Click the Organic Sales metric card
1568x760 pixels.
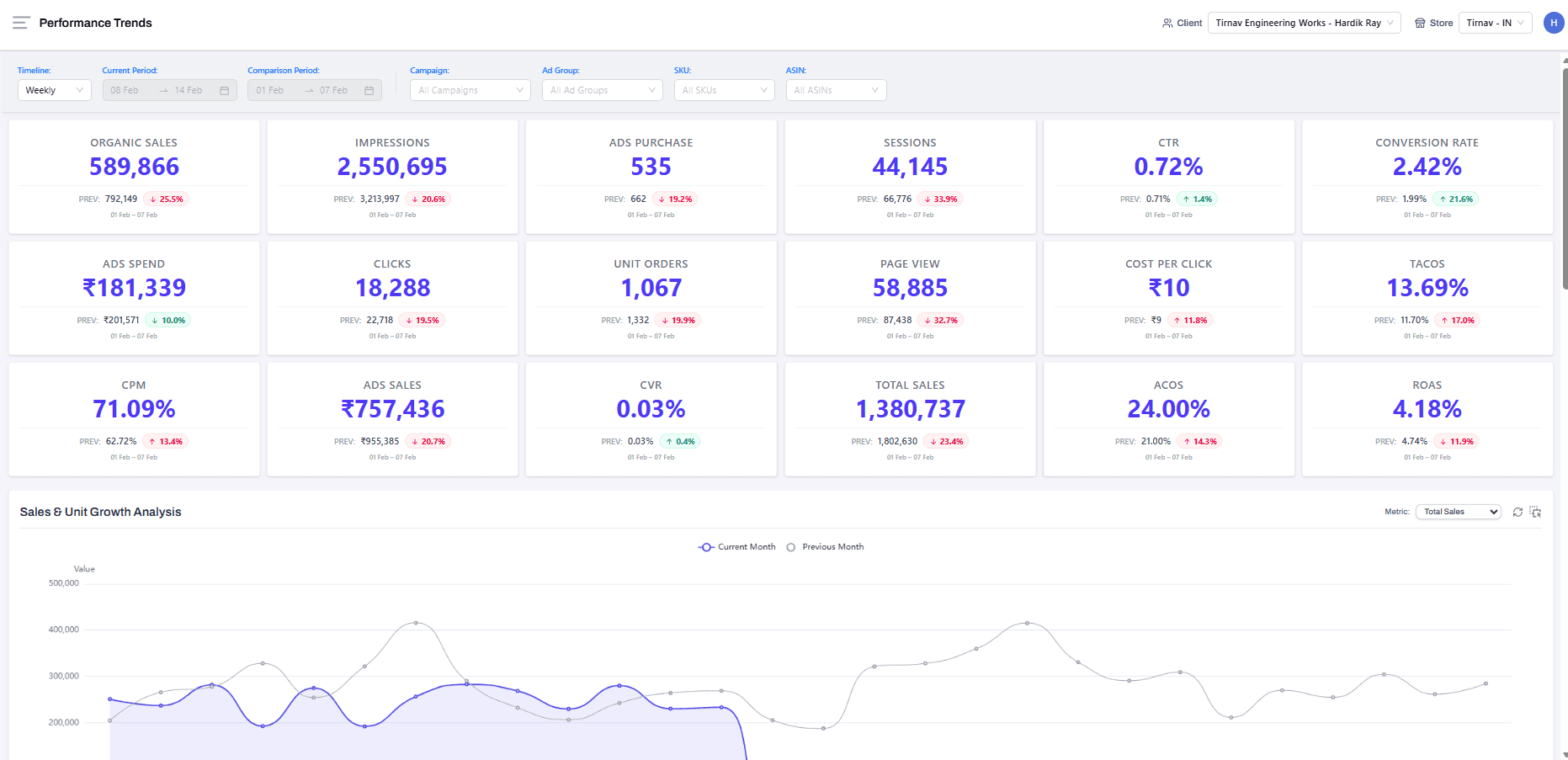pyautogui.click(x=134, y=177)
